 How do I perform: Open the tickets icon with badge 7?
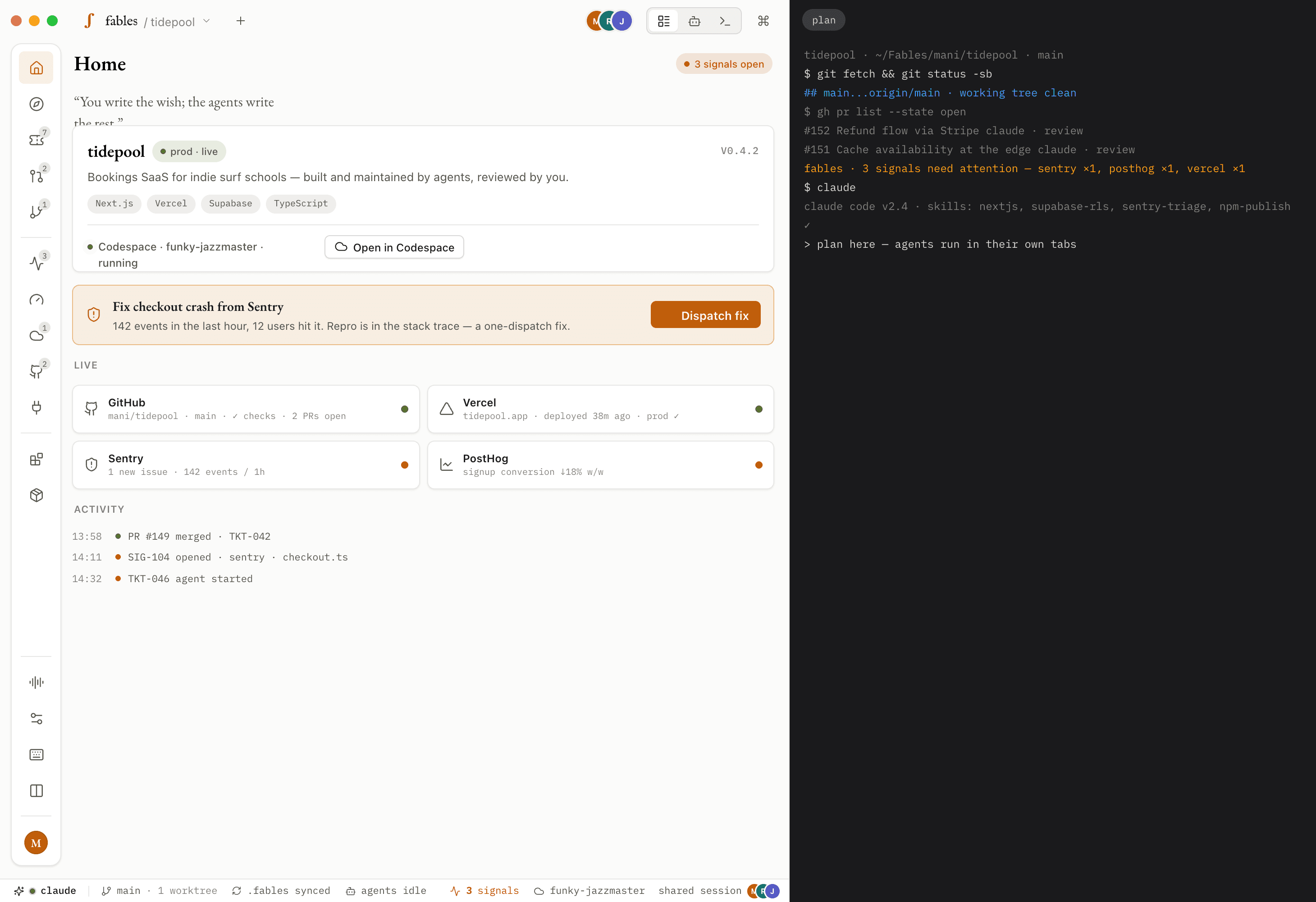(x=36, y=140)
